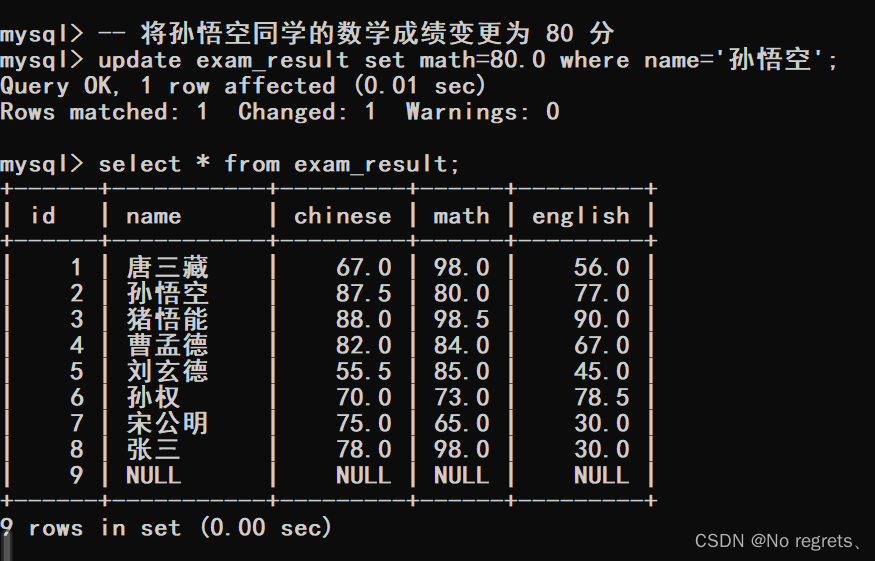The image size is (875, 561).
Task: Click 孙权's english score 78.5
Action: pyautogui.click(x=602, y=397)
